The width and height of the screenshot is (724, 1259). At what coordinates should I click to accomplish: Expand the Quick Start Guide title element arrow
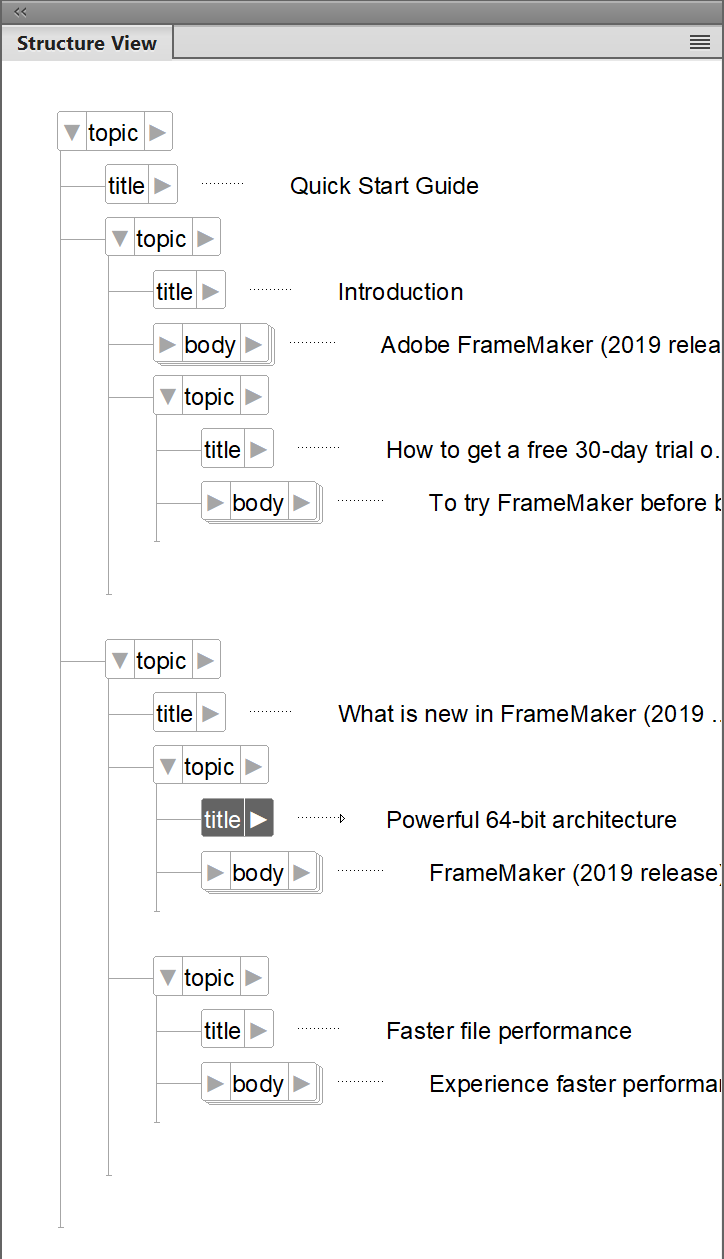click(x=163, y=184)
